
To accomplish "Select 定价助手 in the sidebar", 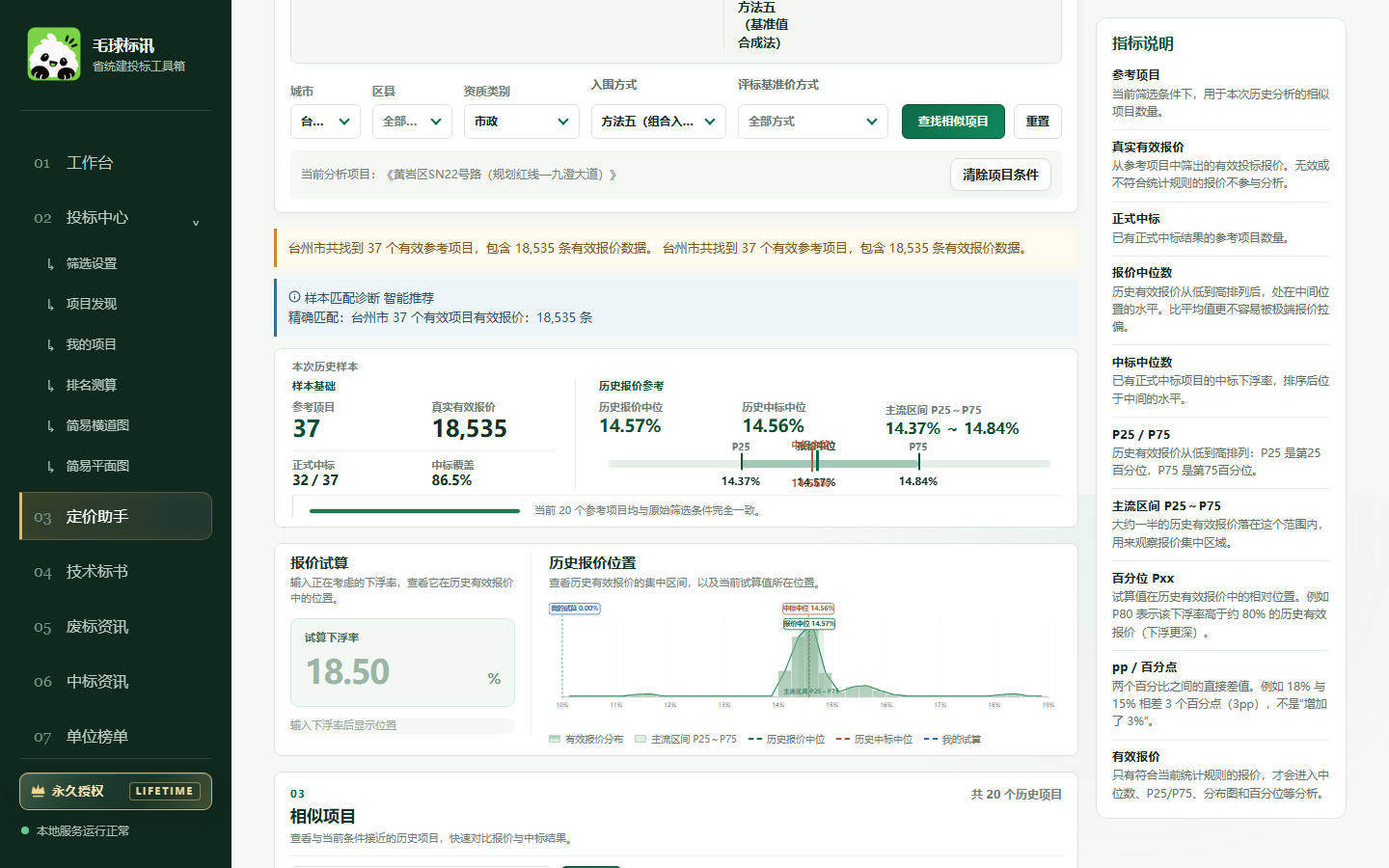I will (x=116, y=516).
